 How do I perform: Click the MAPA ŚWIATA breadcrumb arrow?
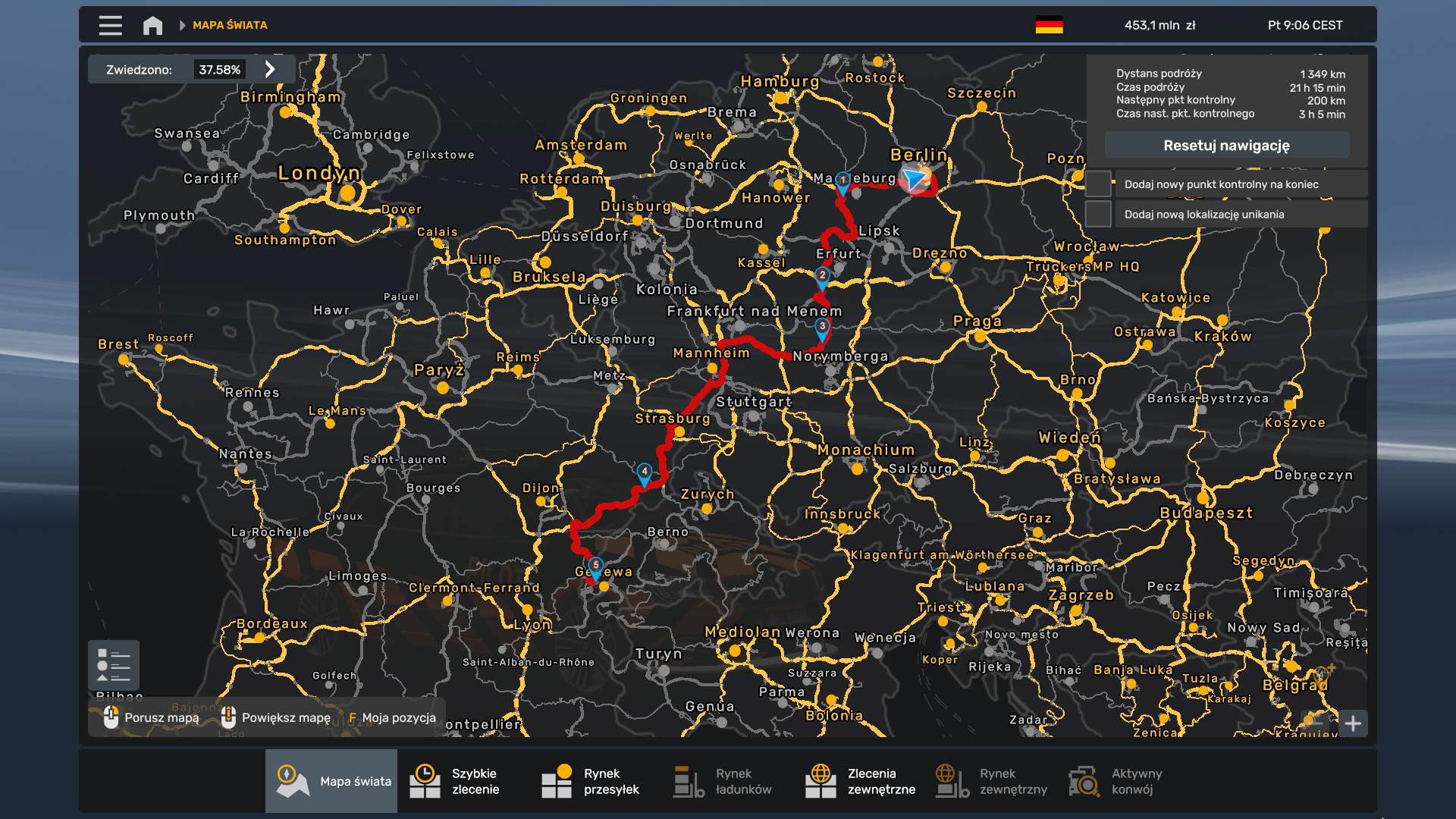coord(182,25)
